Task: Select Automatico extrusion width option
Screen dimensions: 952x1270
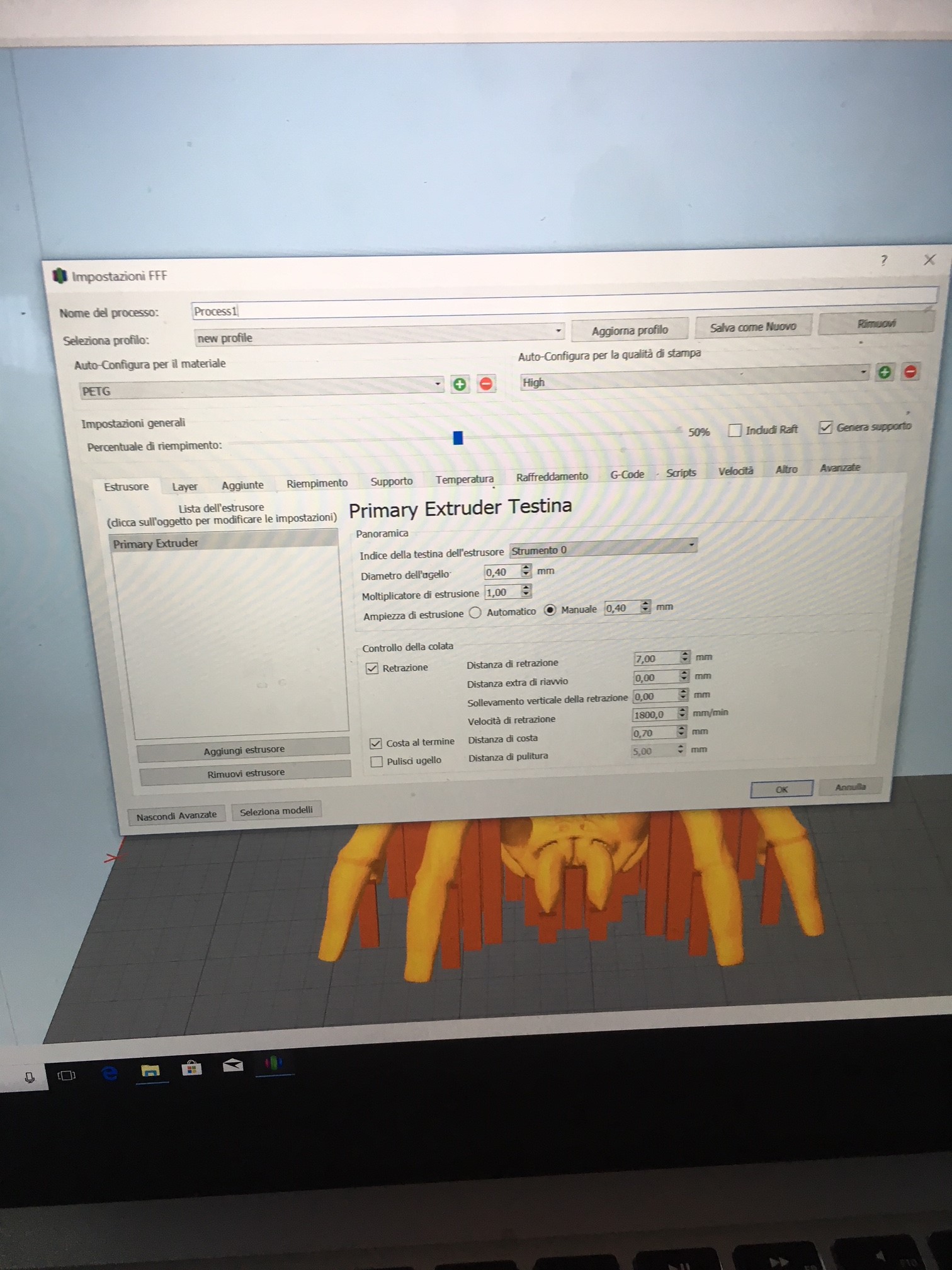Action: [x=475, y=612]
